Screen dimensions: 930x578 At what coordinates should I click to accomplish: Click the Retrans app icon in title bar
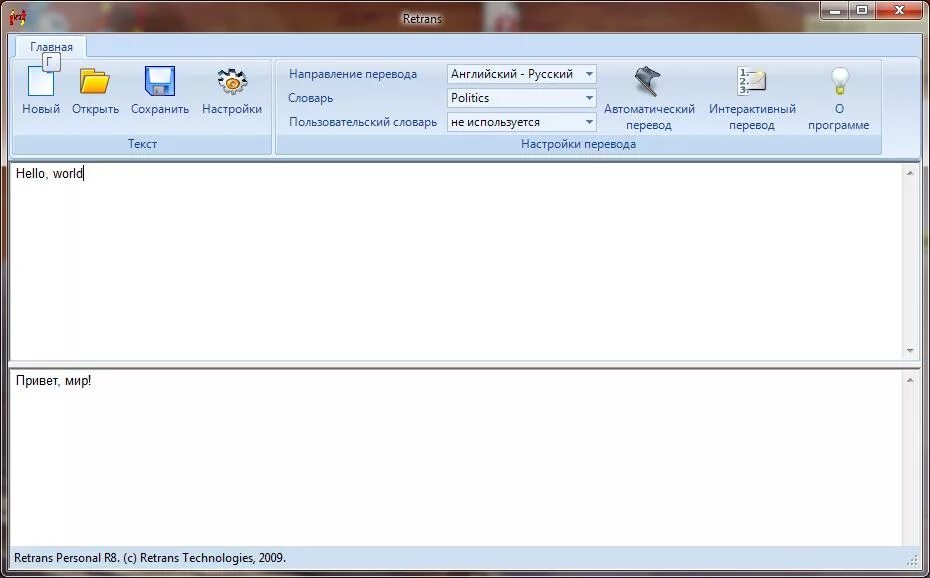(18, 17)
